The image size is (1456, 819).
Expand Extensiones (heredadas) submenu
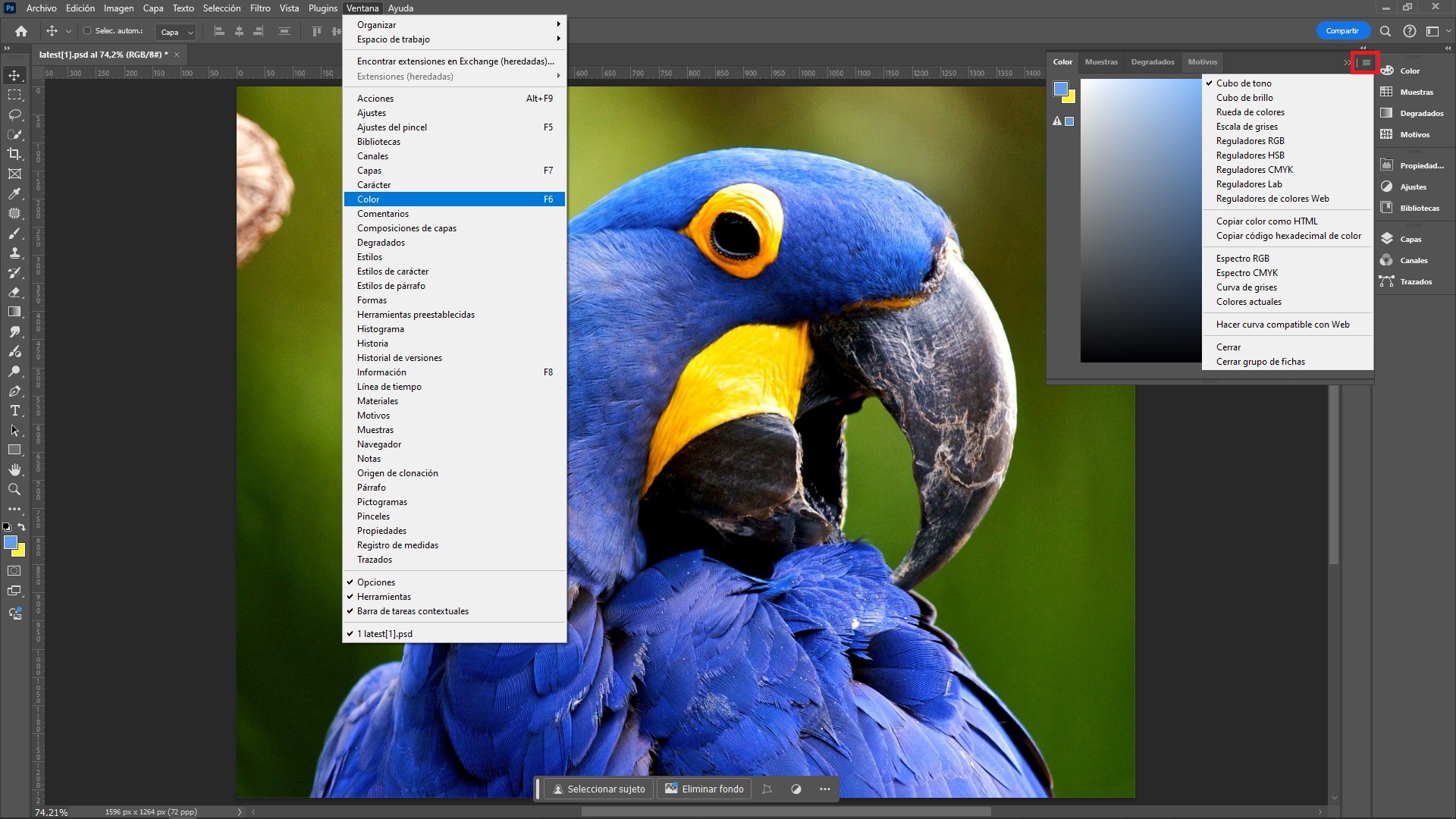pos(454,77)
